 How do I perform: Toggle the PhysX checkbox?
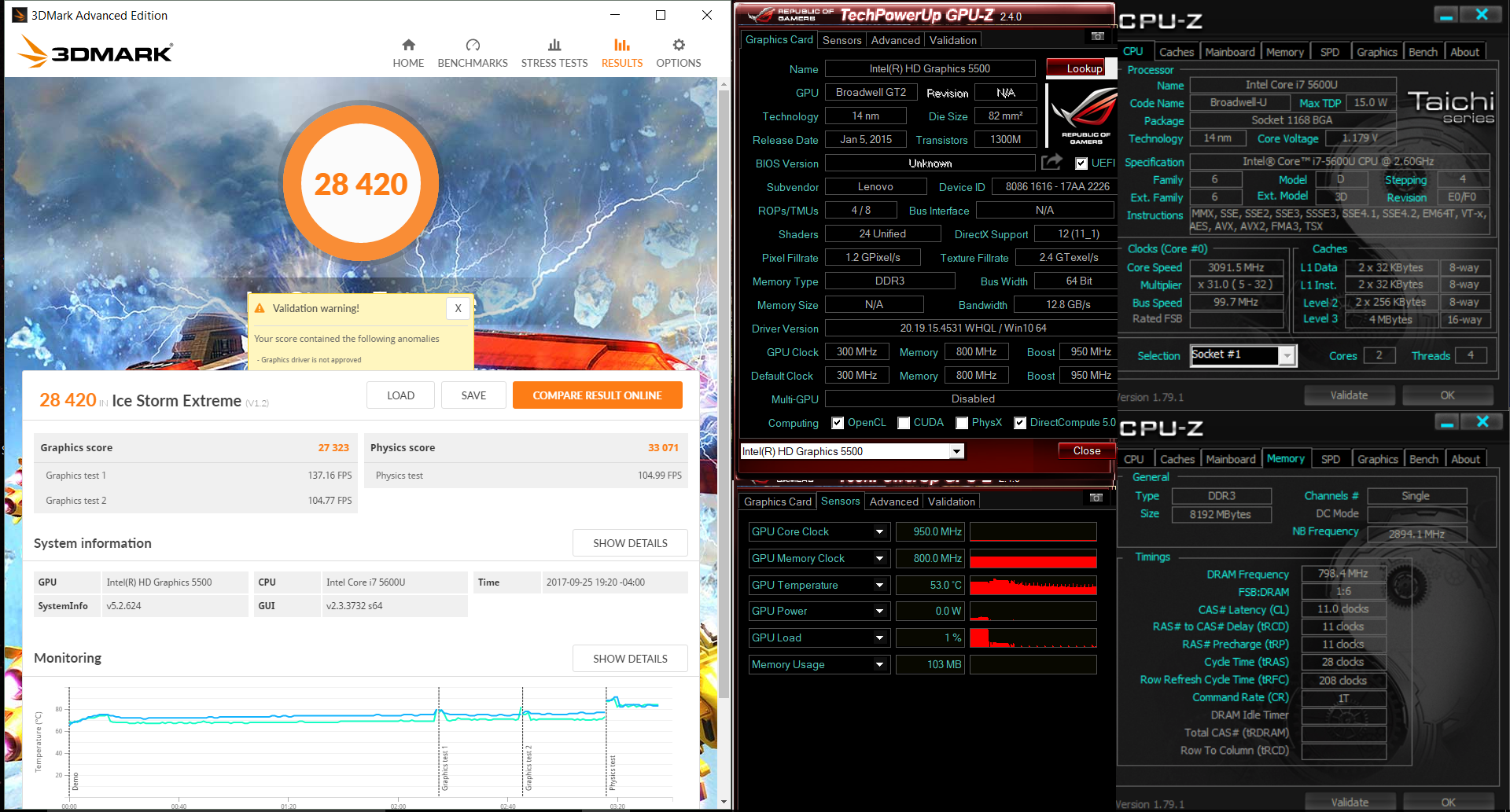pos(962,423)
